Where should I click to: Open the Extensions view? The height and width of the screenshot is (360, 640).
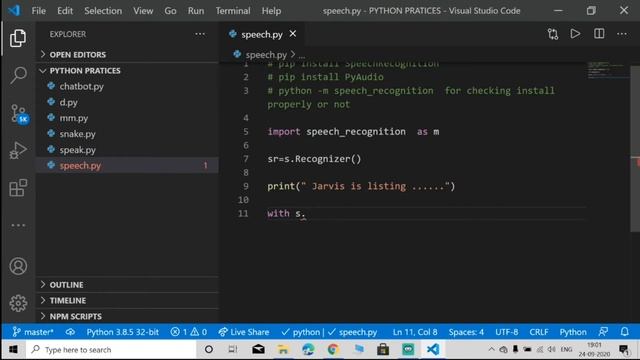coord(18,188)
